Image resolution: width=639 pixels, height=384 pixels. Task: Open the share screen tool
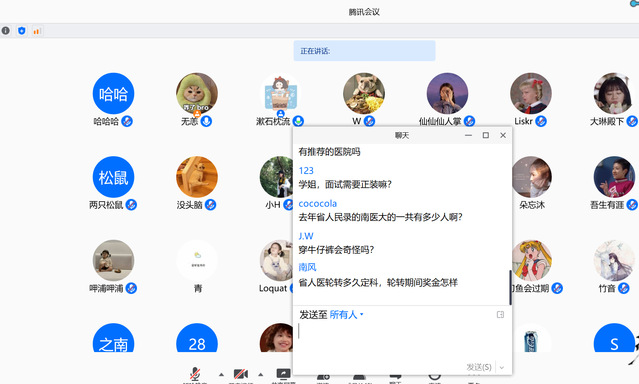click(283, 374)
